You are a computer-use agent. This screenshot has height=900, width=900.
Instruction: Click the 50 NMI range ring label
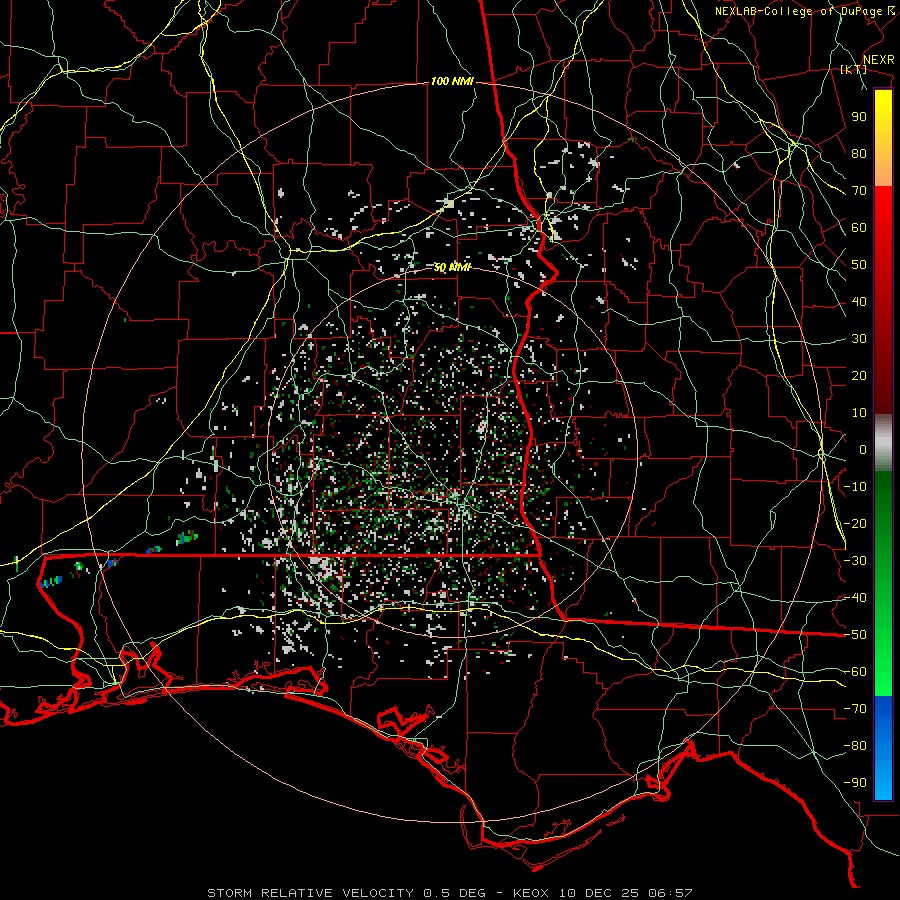pyautogui.click(x=452, y=267)
